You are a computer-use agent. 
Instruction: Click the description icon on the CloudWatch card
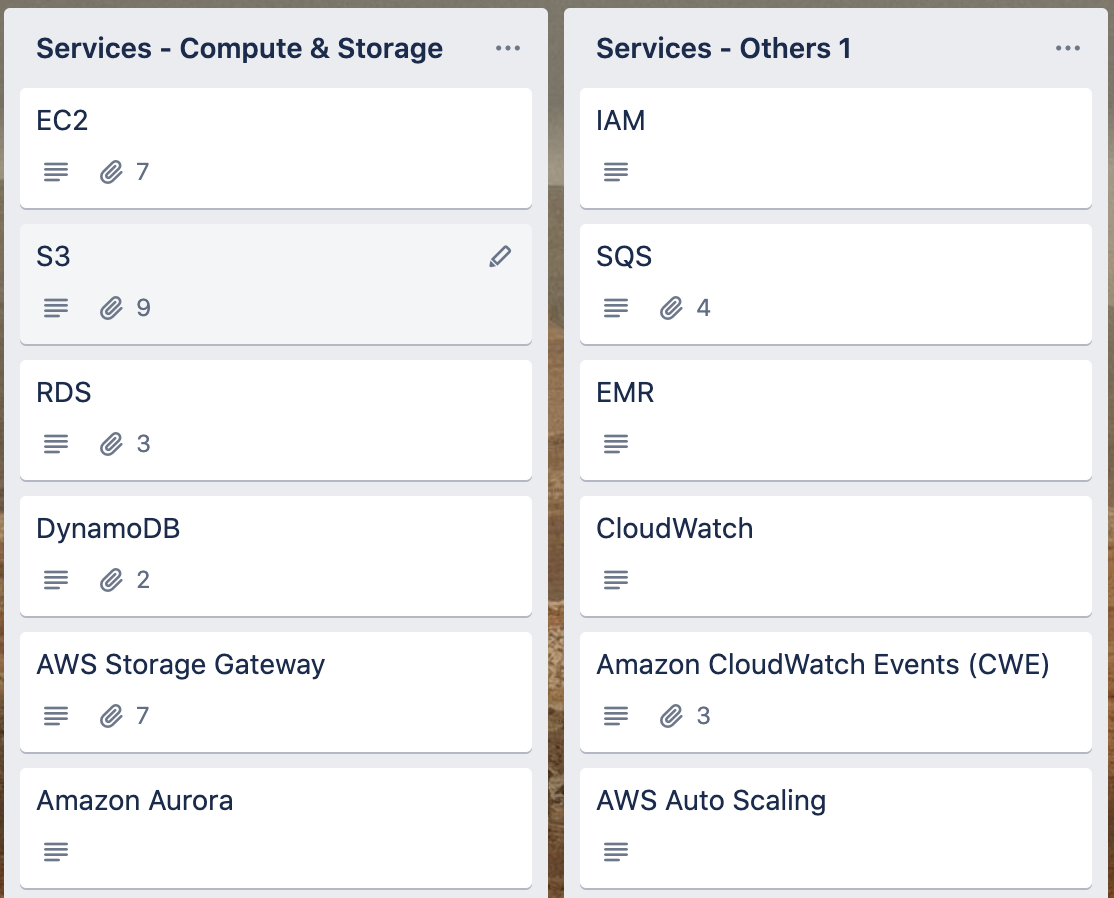(616, 580)
